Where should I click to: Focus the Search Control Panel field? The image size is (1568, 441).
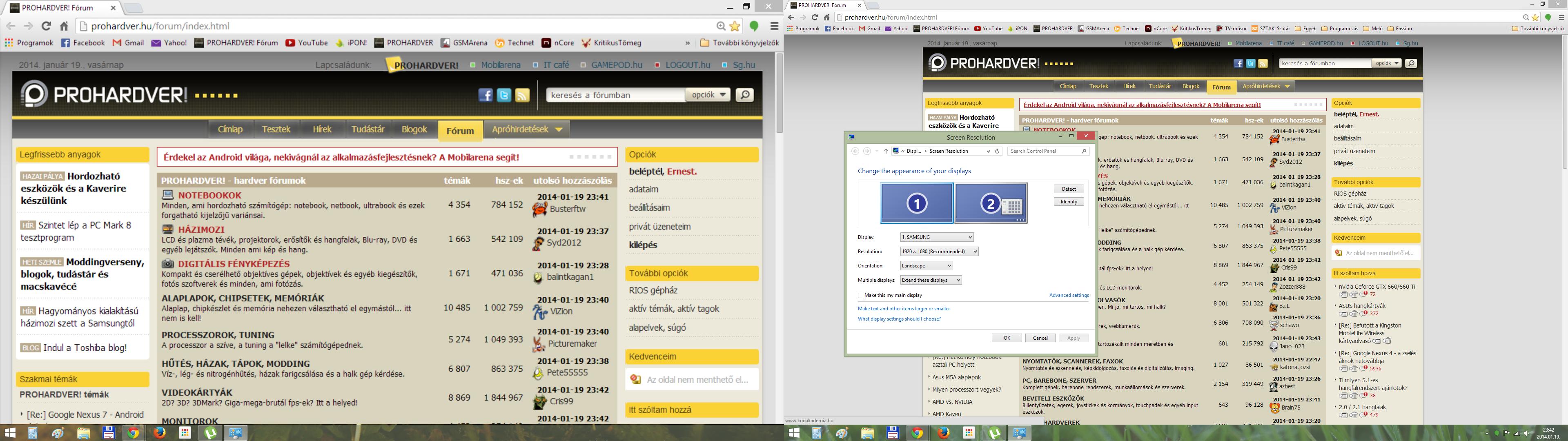coord(1047,151)
